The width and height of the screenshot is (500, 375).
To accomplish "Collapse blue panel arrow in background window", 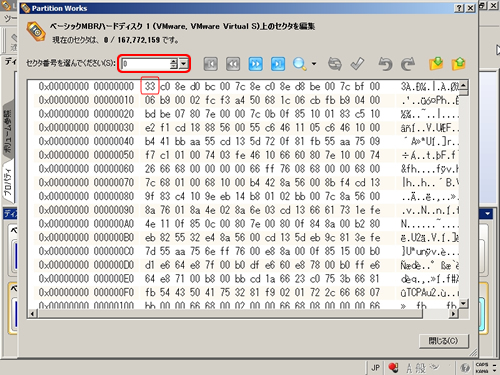I will 488,213.
